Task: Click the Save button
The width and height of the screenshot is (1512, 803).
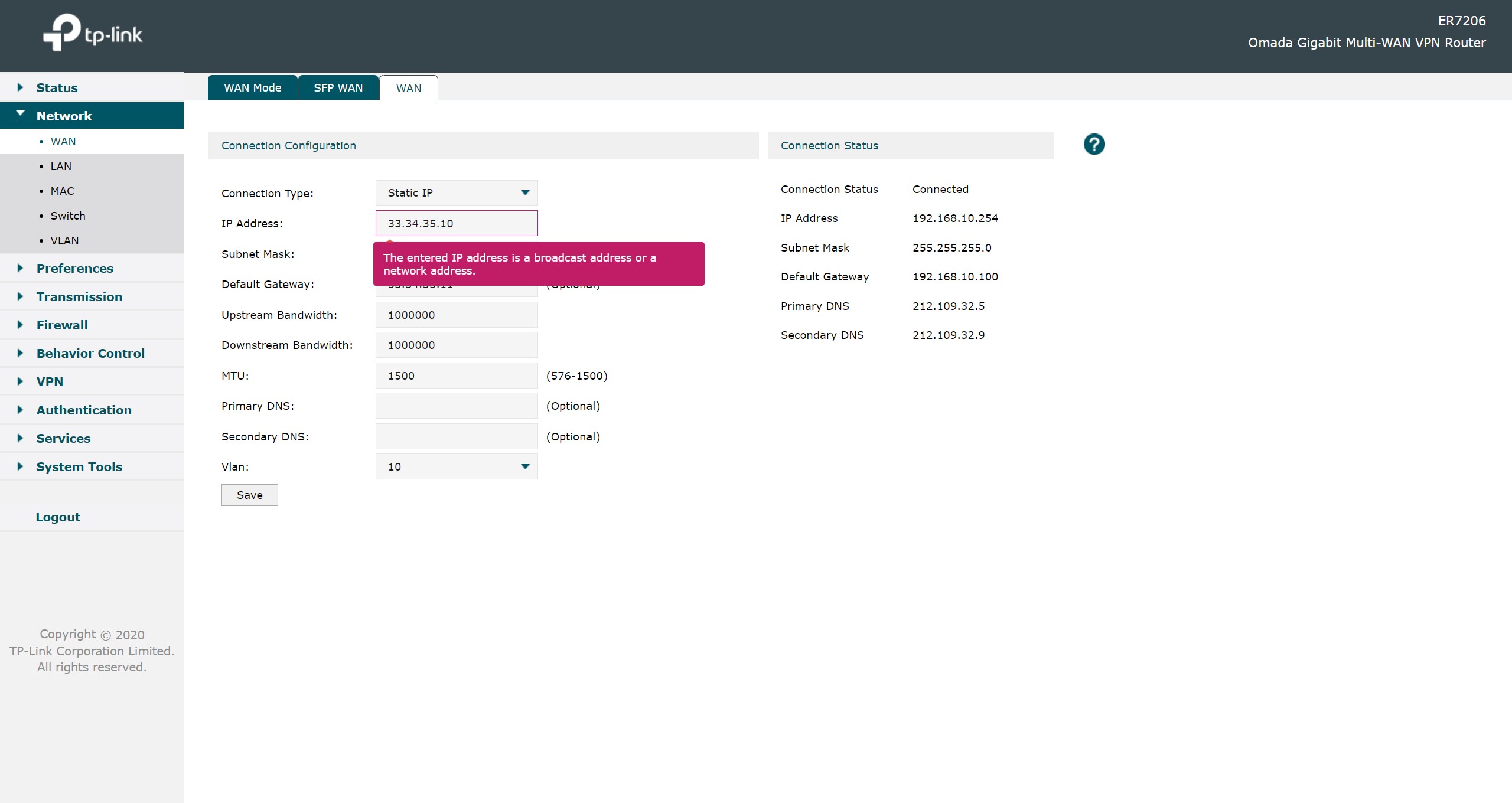Action: pyautogui.click(x=249, y=495)
